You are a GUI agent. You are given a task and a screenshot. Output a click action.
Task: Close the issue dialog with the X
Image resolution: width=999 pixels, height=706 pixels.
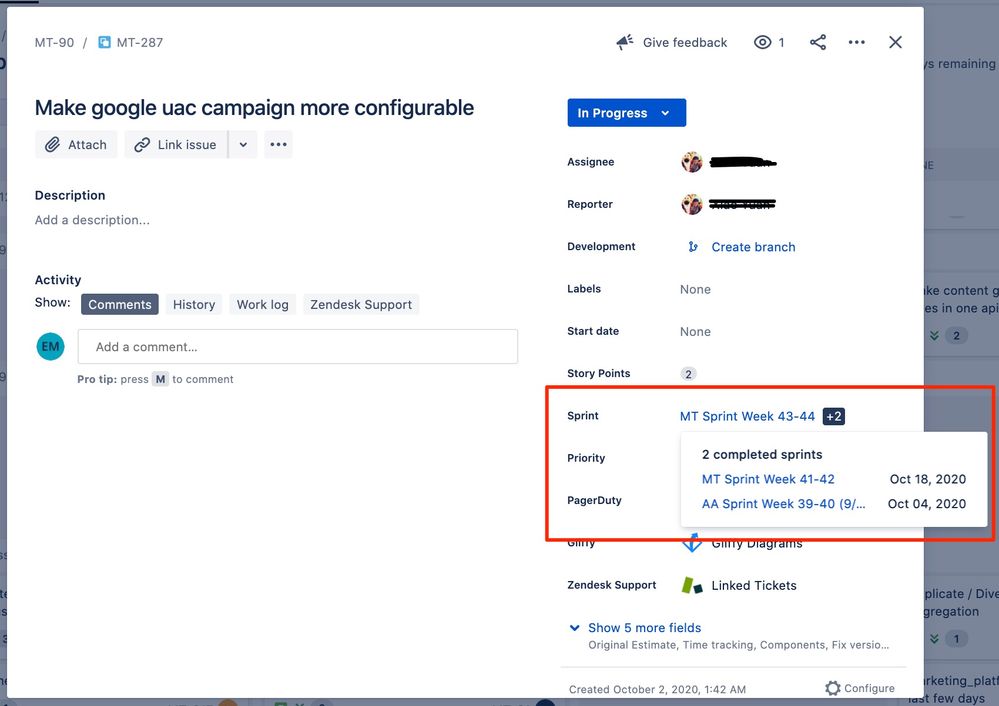(895, 42)
